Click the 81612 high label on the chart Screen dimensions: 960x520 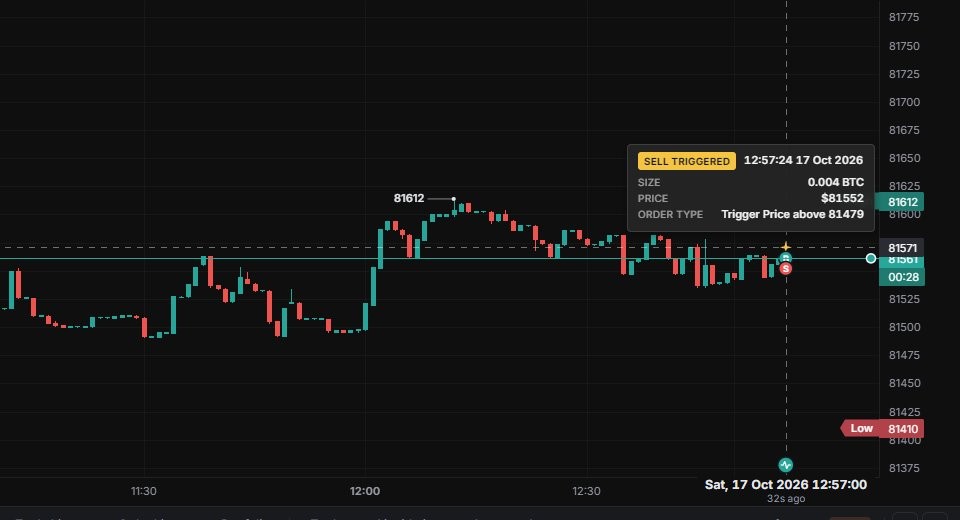click(409, 198)
